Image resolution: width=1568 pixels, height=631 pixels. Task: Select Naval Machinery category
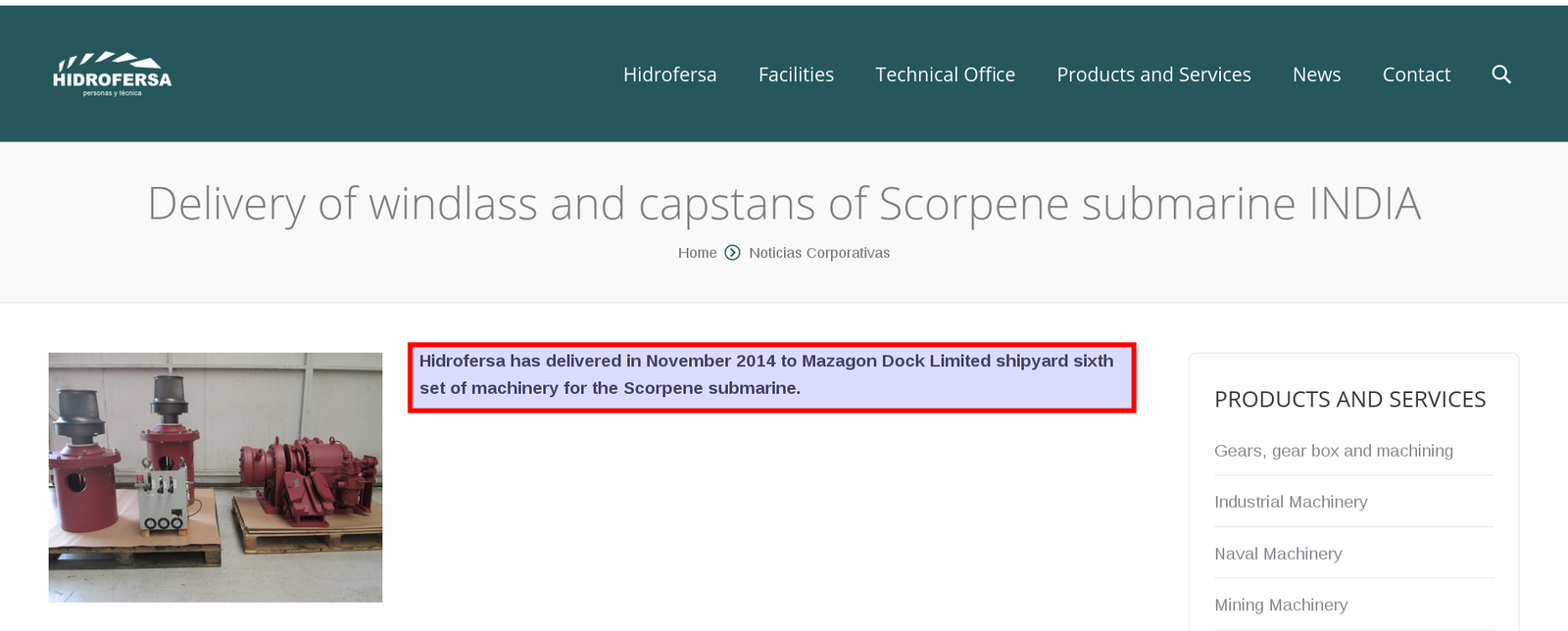[x=1278, y=554]
